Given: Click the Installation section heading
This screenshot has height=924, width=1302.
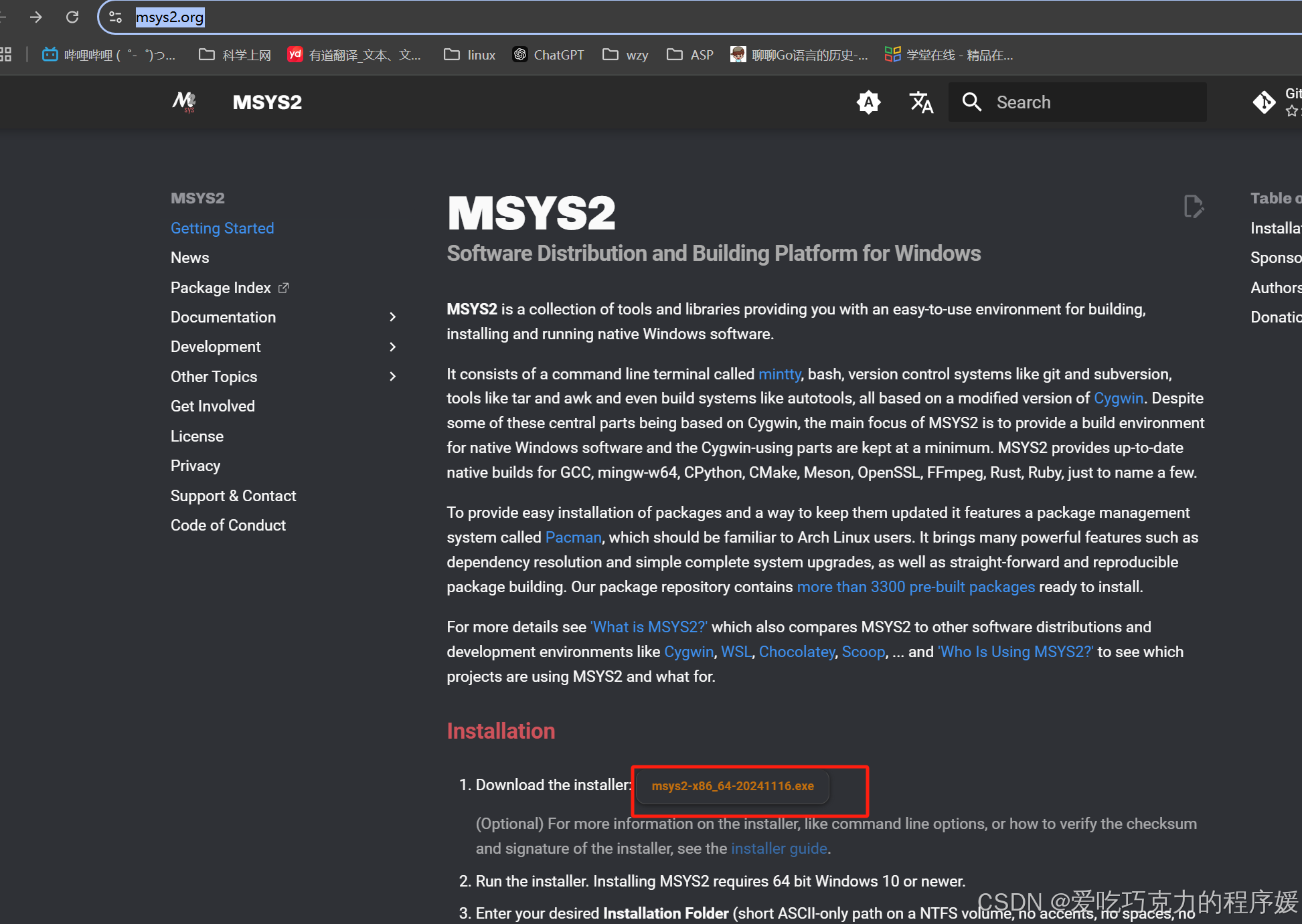Looking at the screenshot, I should [x=501, y=731].
